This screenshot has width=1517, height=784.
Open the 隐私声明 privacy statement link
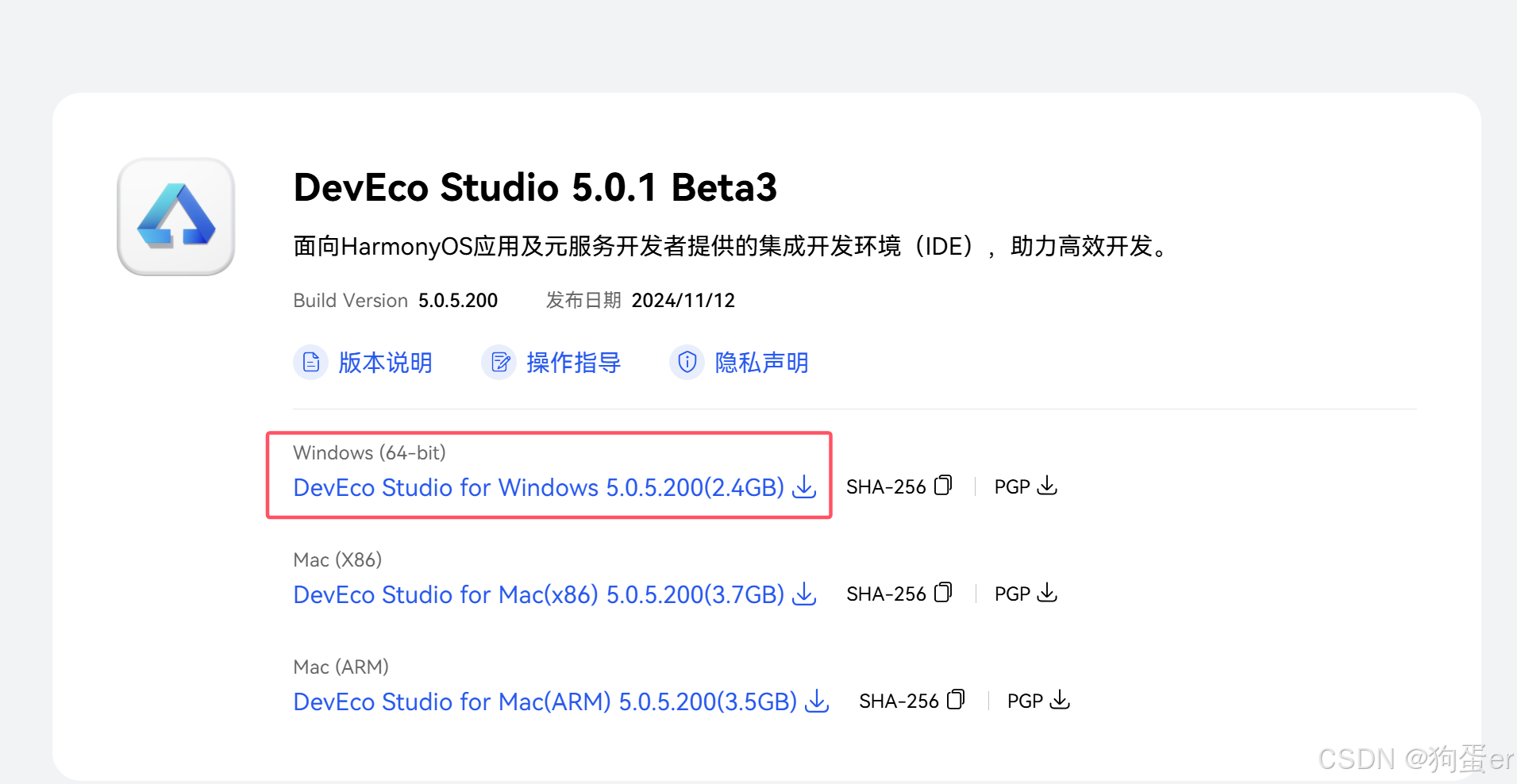click(x=762, y=363)
